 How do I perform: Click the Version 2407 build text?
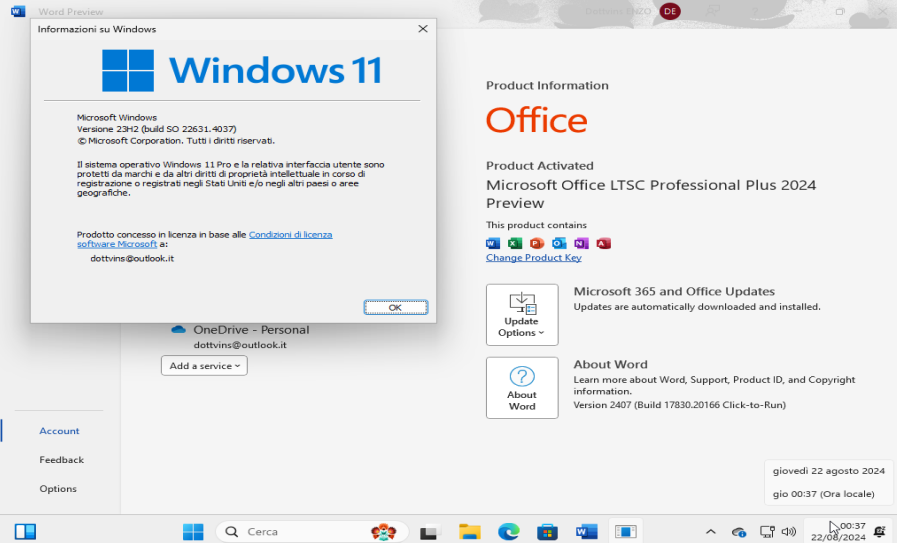coord(680,405)
